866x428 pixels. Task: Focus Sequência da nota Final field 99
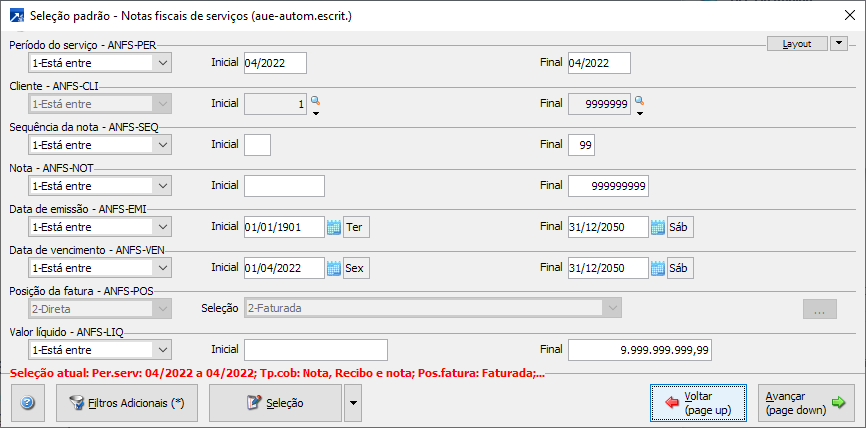[581, 145]
